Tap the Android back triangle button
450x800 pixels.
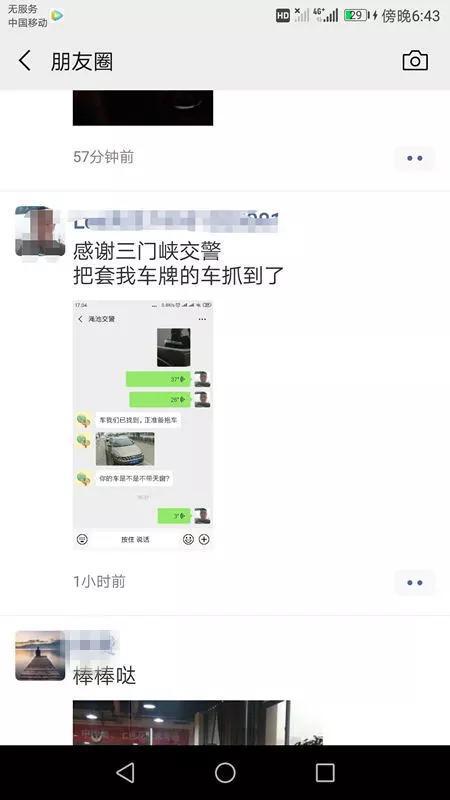(126, 772)
